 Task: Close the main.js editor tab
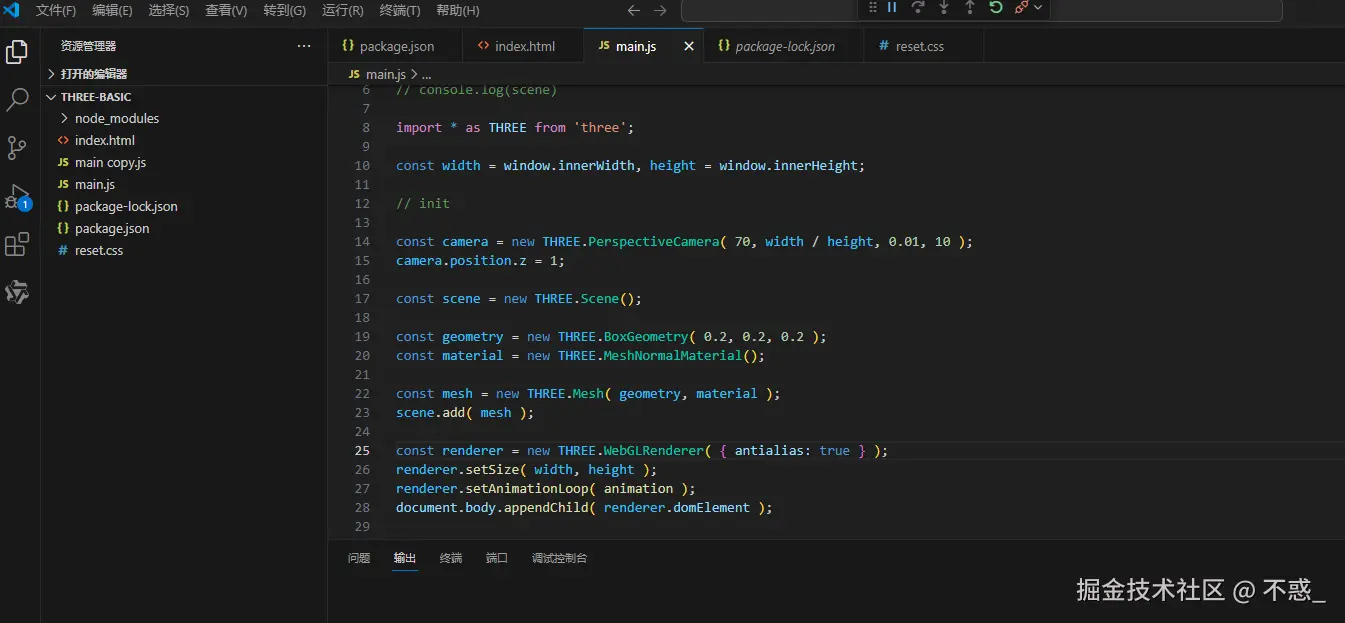tap(689, 46)
